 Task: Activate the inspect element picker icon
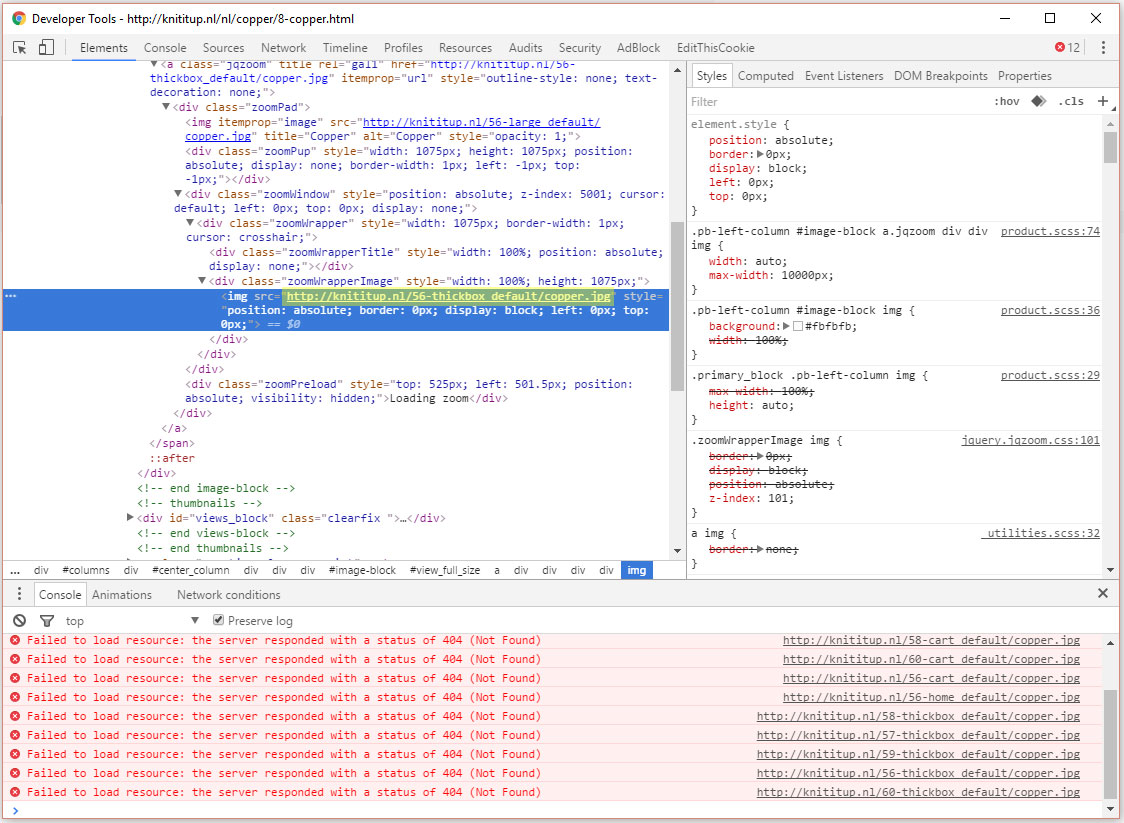pyautogui.click(x=19, y=47)
